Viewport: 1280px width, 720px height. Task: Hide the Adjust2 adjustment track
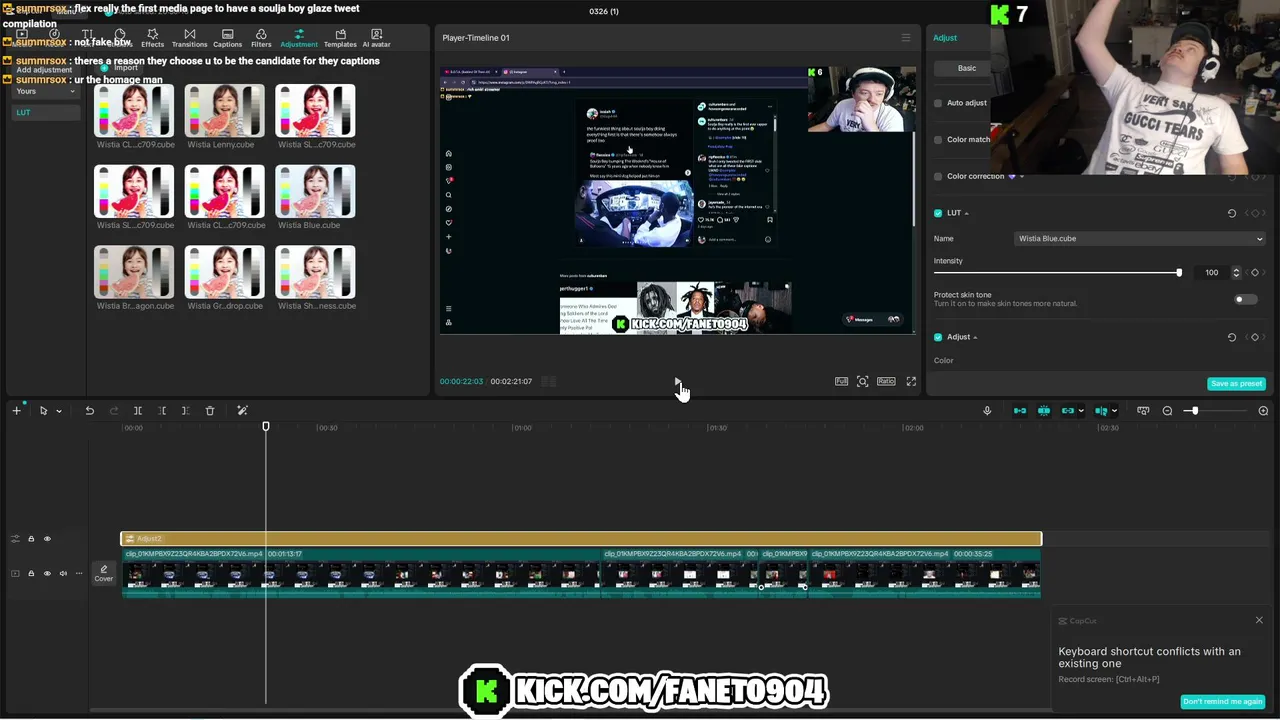click(x=47, y=539)
